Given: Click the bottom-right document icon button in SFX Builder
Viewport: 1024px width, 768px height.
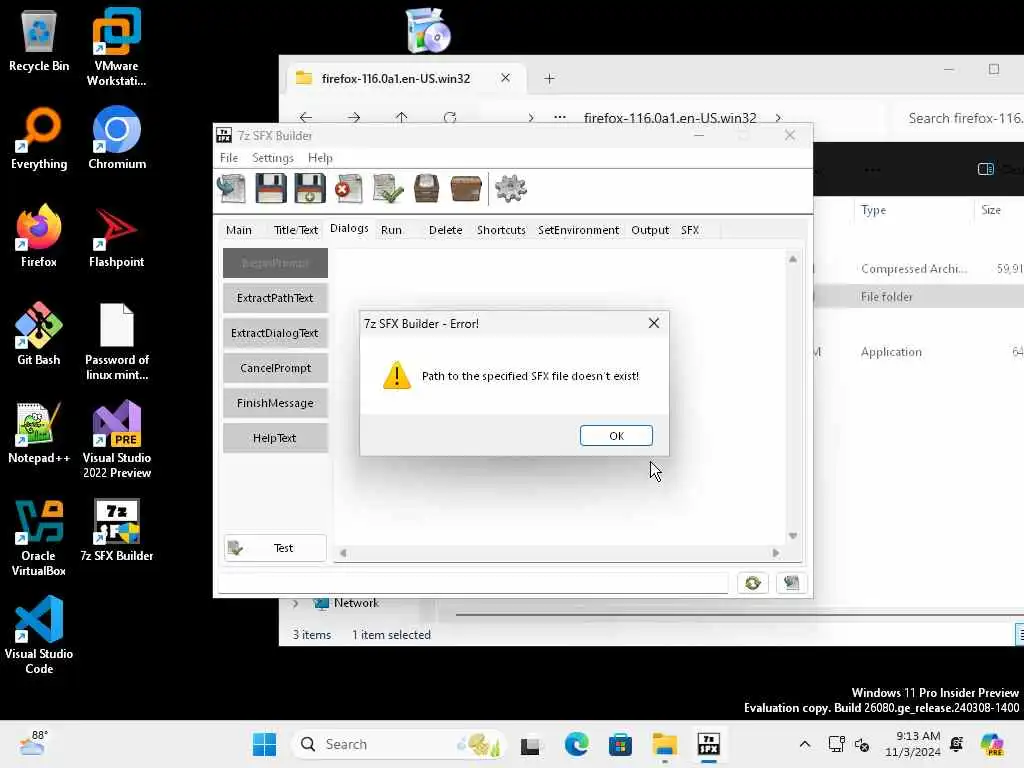Looking at the screenshot, I should [x=792, y=583].
